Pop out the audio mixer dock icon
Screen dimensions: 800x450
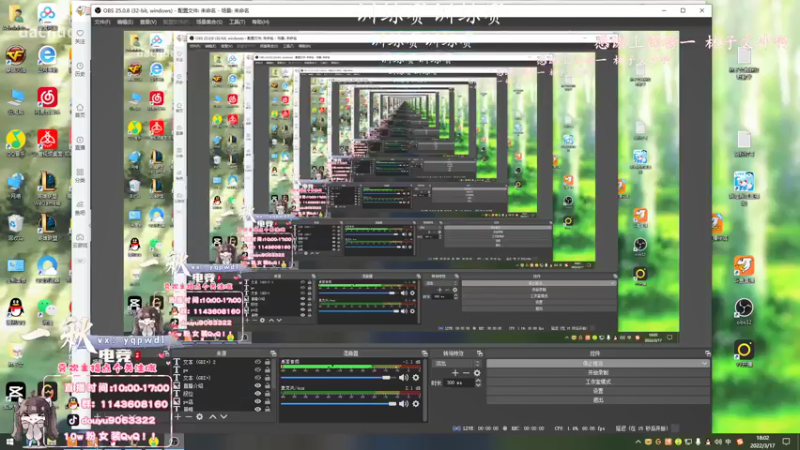[x=424, y=353]
